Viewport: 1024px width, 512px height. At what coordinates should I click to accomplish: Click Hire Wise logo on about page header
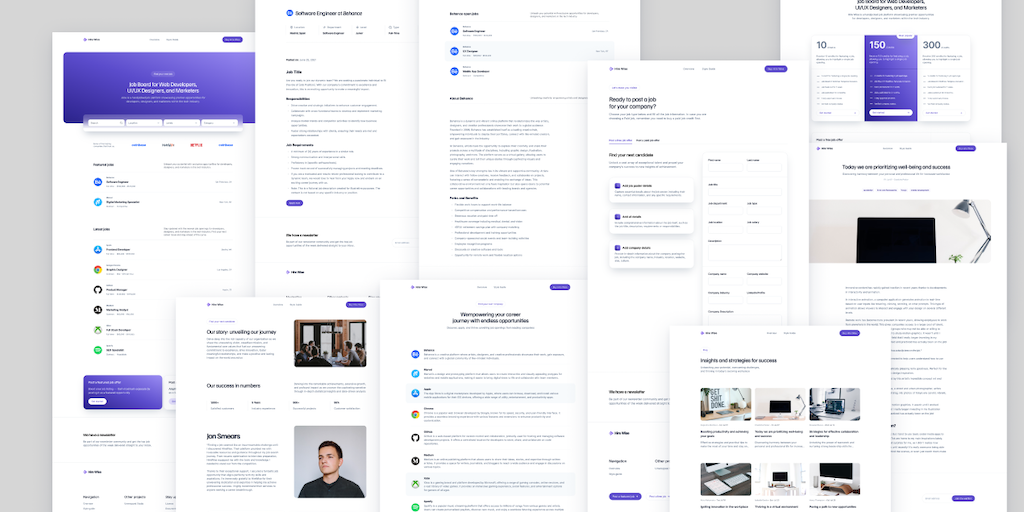(x=215, y=304)
